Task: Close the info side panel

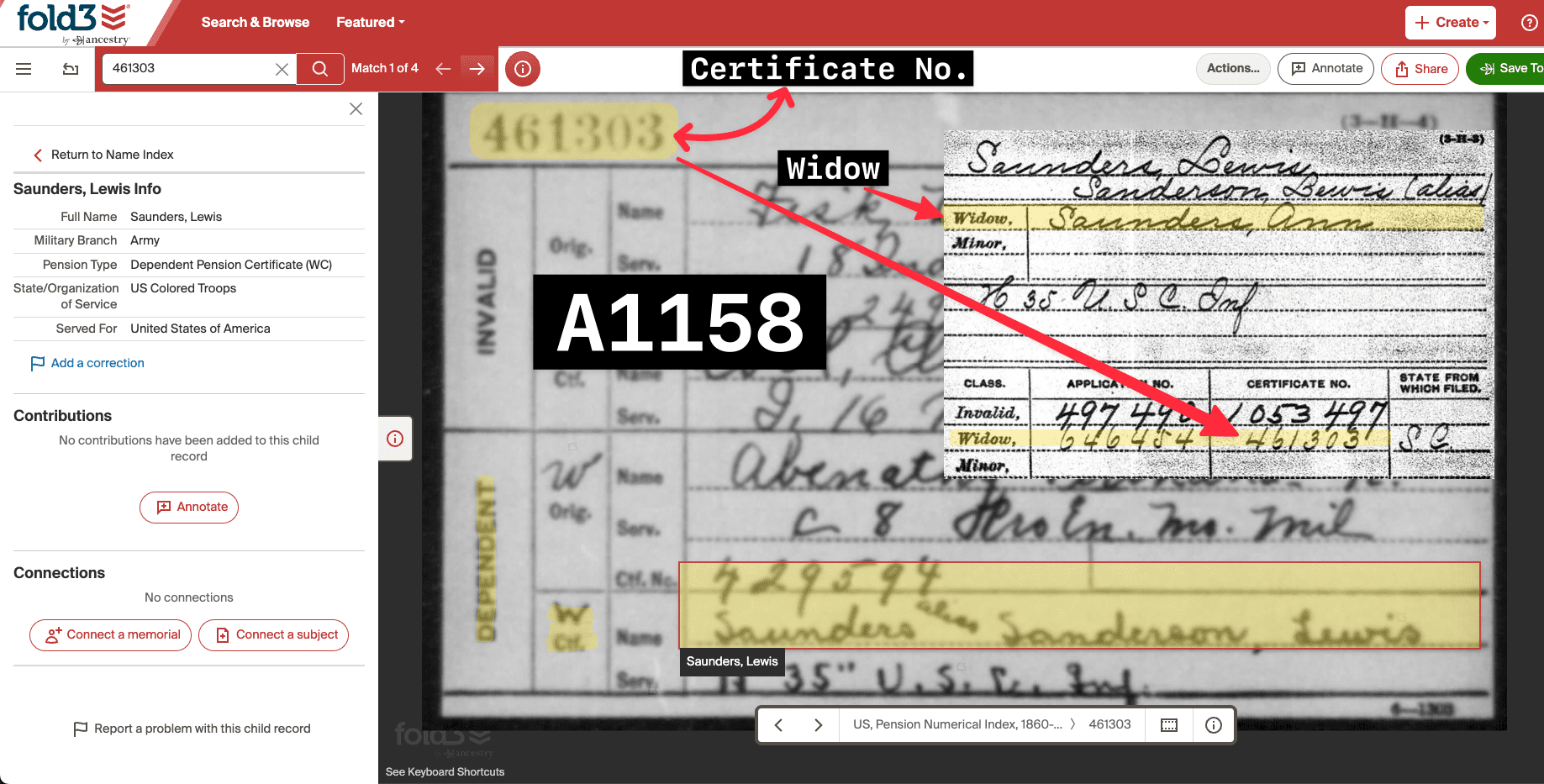Action: click(356, 109)
